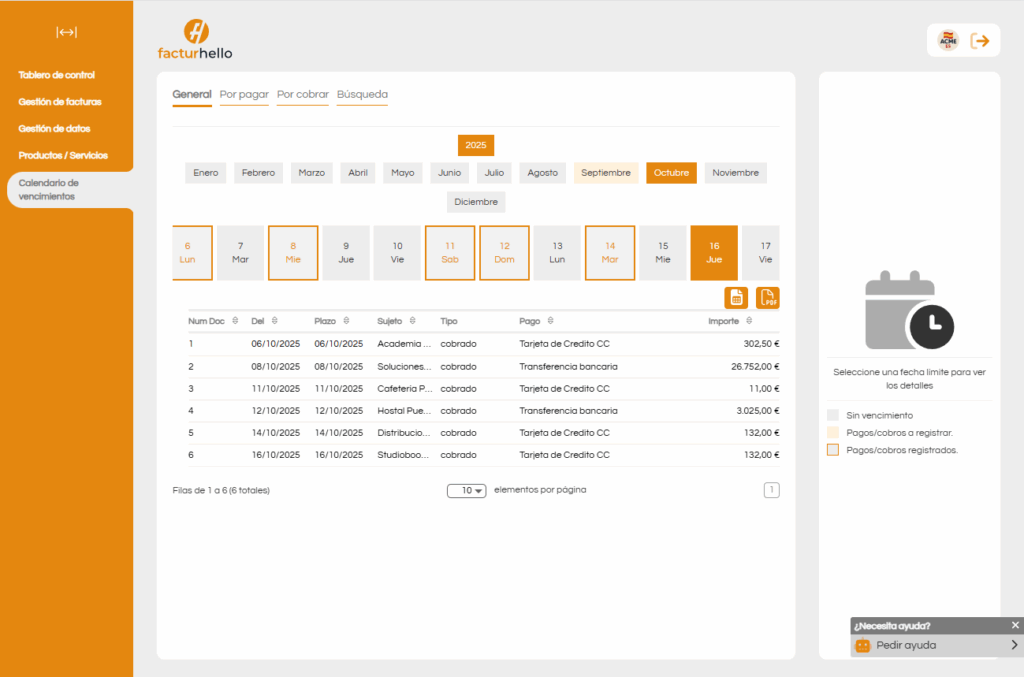Go to page 1 of table
The height and width of the screenshot is (677, 1024).
point(771,490)
